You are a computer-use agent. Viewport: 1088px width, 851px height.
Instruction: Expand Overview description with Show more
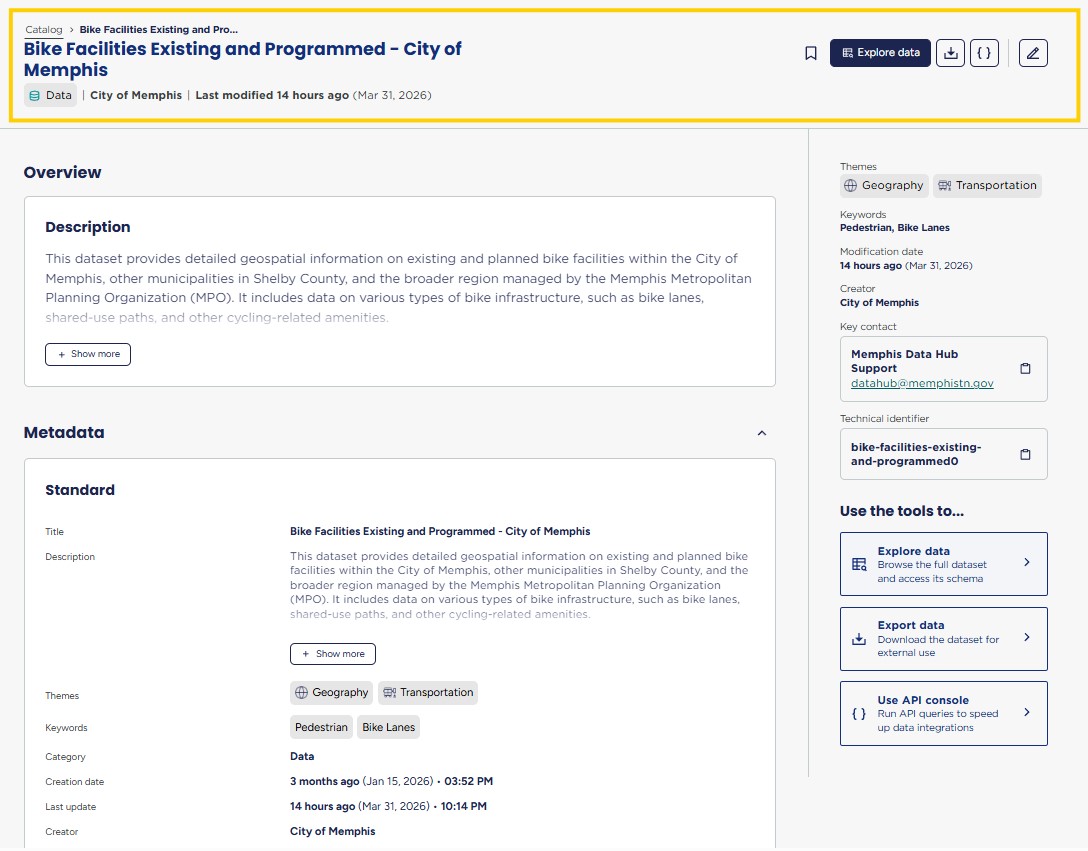(x=88, y=354)
